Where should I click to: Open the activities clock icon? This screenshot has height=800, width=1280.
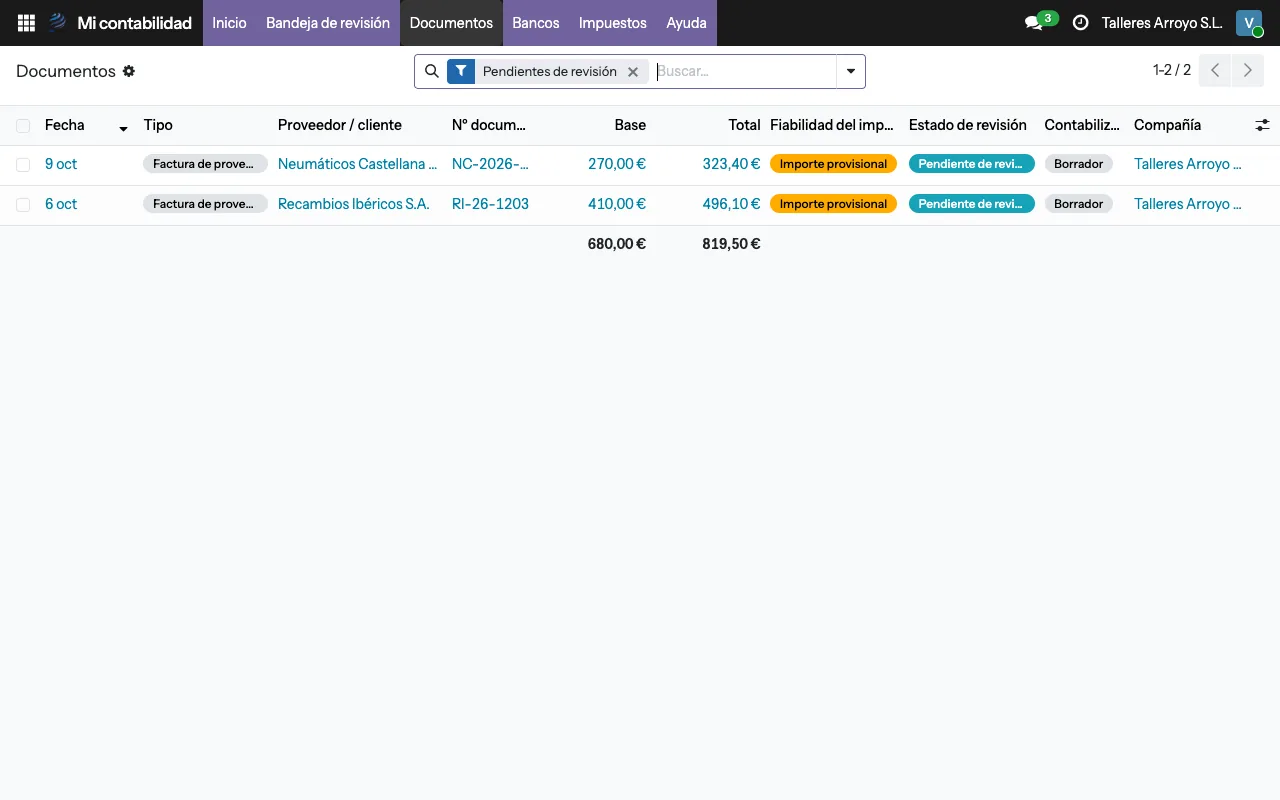1080,23
